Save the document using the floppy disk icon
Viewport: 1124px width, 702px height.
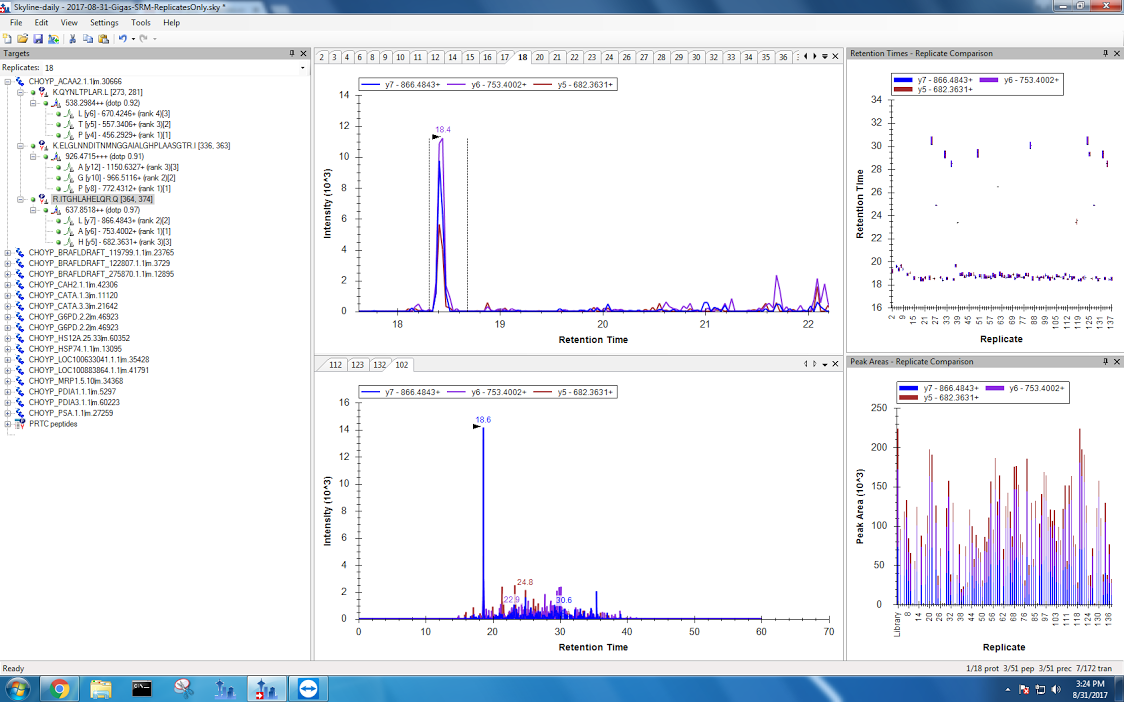point(37,38)
